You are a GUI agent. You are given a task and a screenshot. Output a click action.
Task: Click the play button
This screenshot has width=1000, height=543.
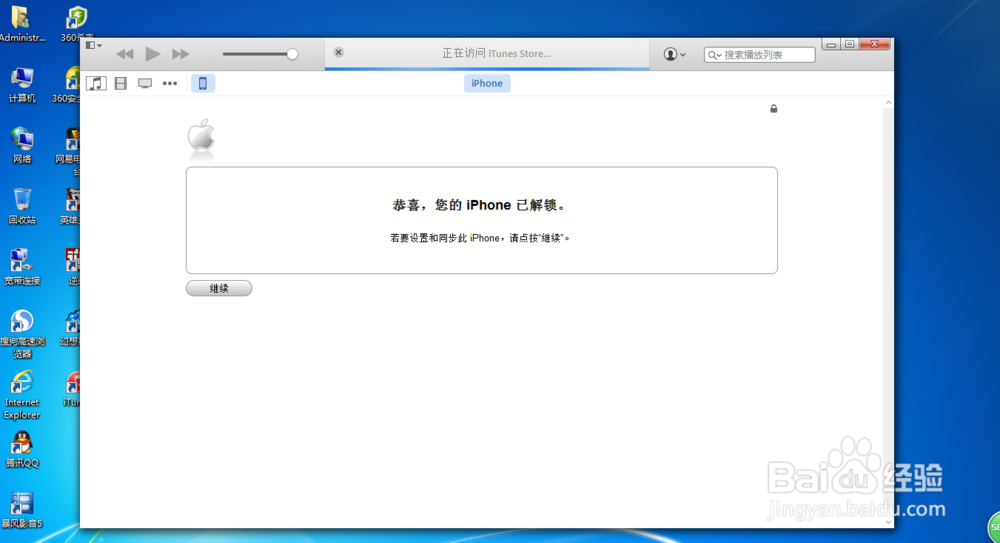point(152,54)
